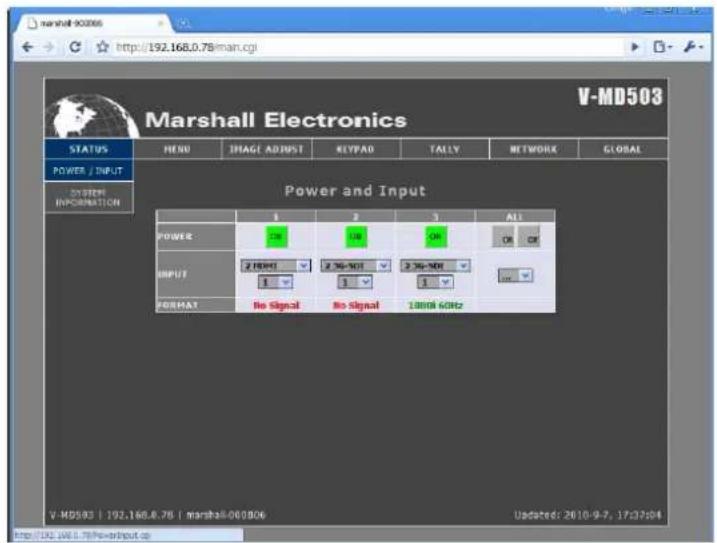The height and width of the screenshot is (543, 717).
Task: Click the Power and Input heading
Action: tap(355, 191)
